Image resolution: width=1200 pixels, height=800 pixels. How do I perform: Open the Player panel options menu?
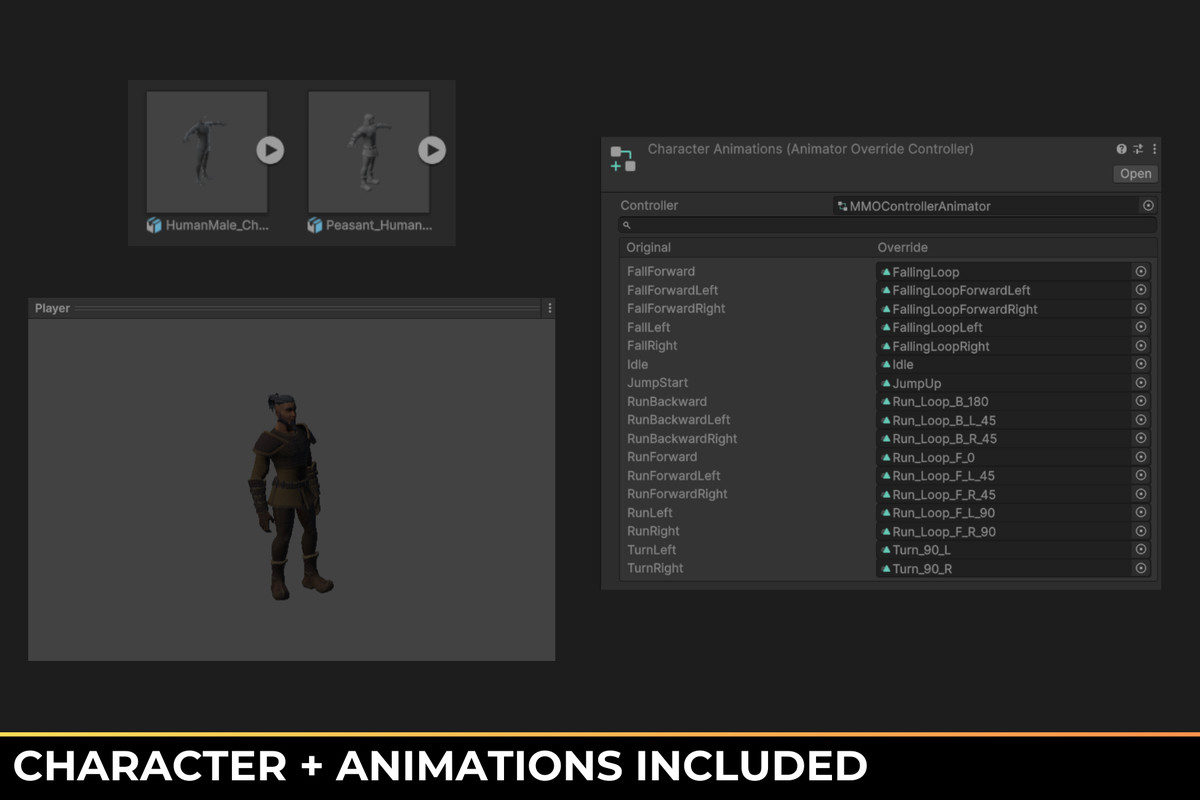click(548, 308)
